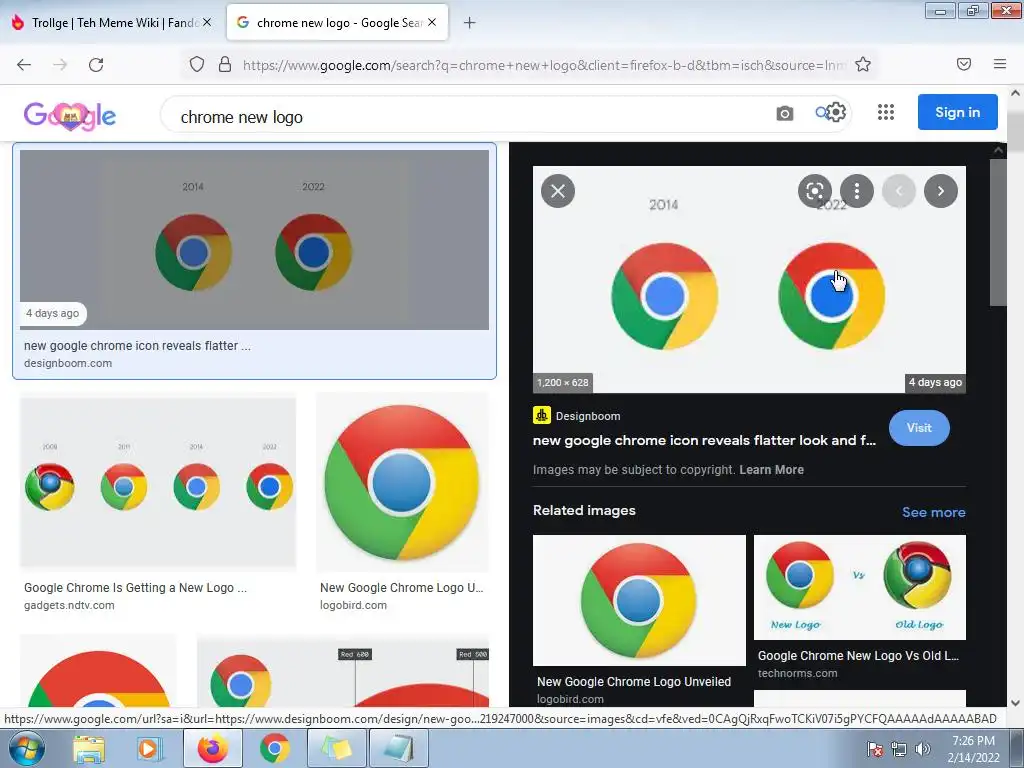The width and height of the screenshot is (1024, 768).
Task: Search by image using camera icon
Action: 784,114
